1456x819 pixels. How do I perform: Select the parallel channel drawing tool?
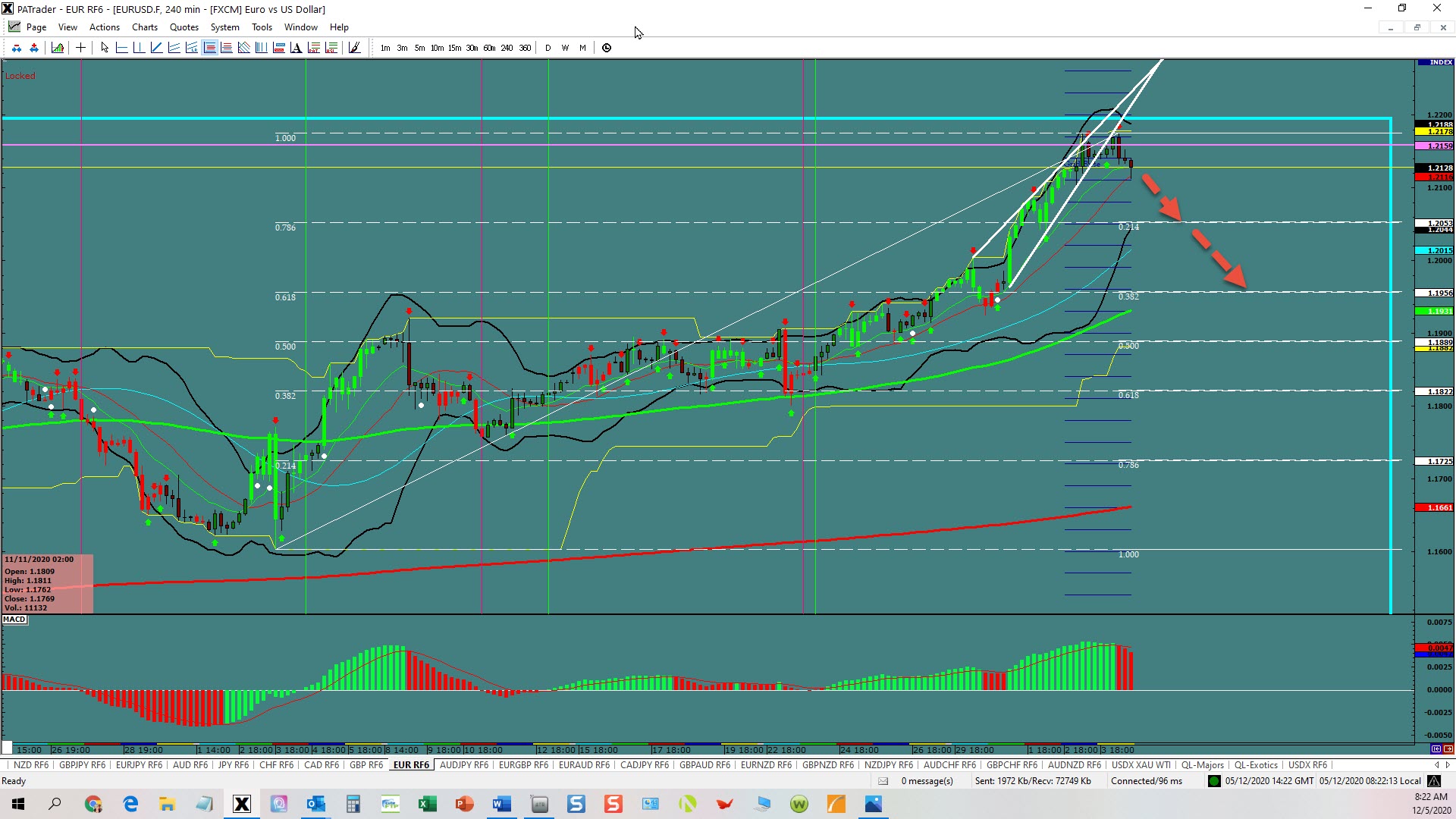click(x=174, y=48)
